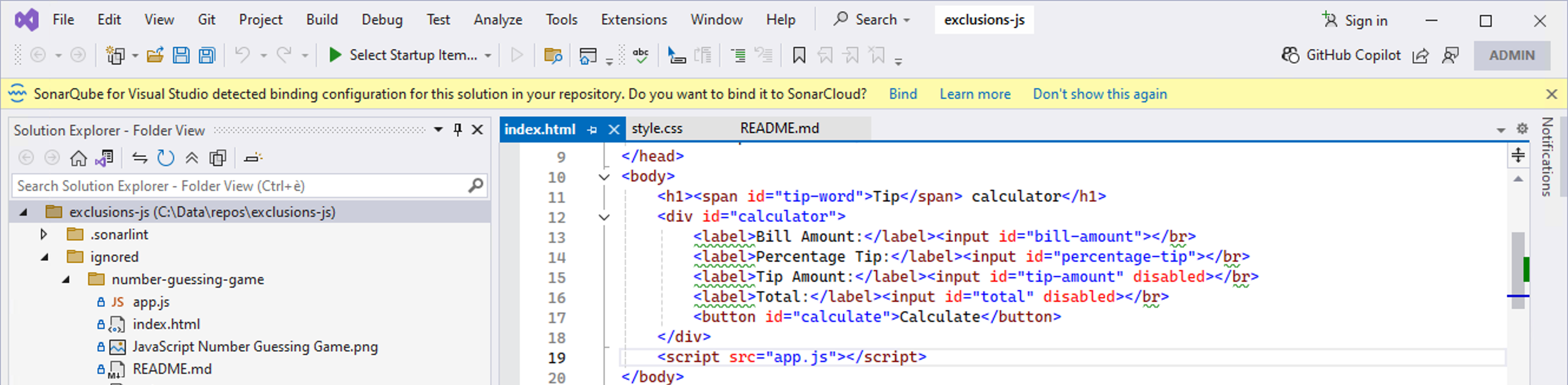The height and width of the screenshot is (385, 1568).
Task: Click the Search box in title bar
Action: (871, 19)
